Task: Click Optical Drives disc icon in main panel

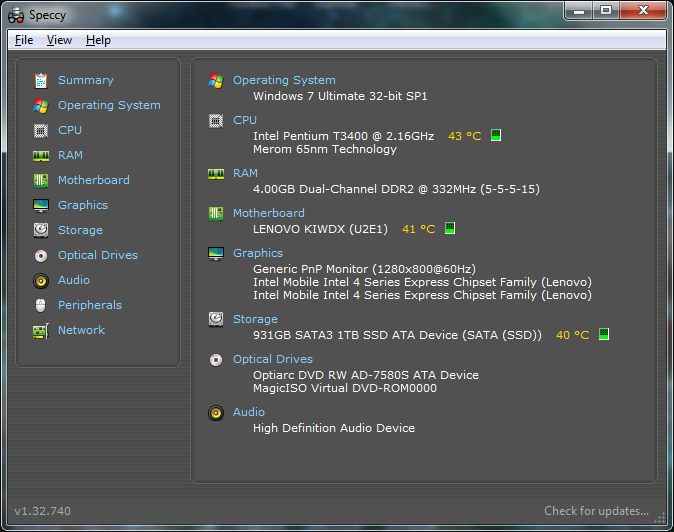Action: click(216, 360)
